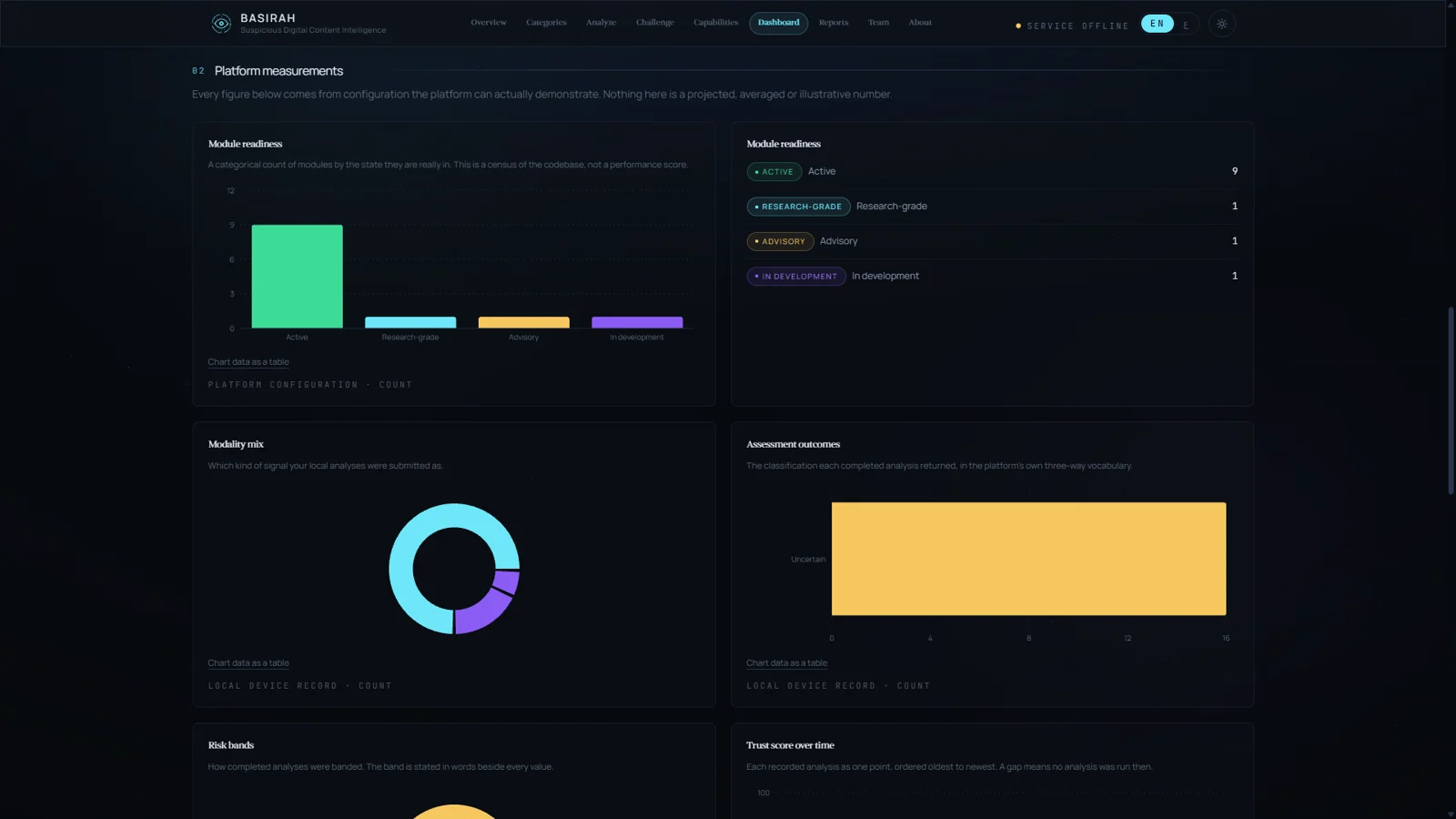Switch language to Arabic option

1186,25
